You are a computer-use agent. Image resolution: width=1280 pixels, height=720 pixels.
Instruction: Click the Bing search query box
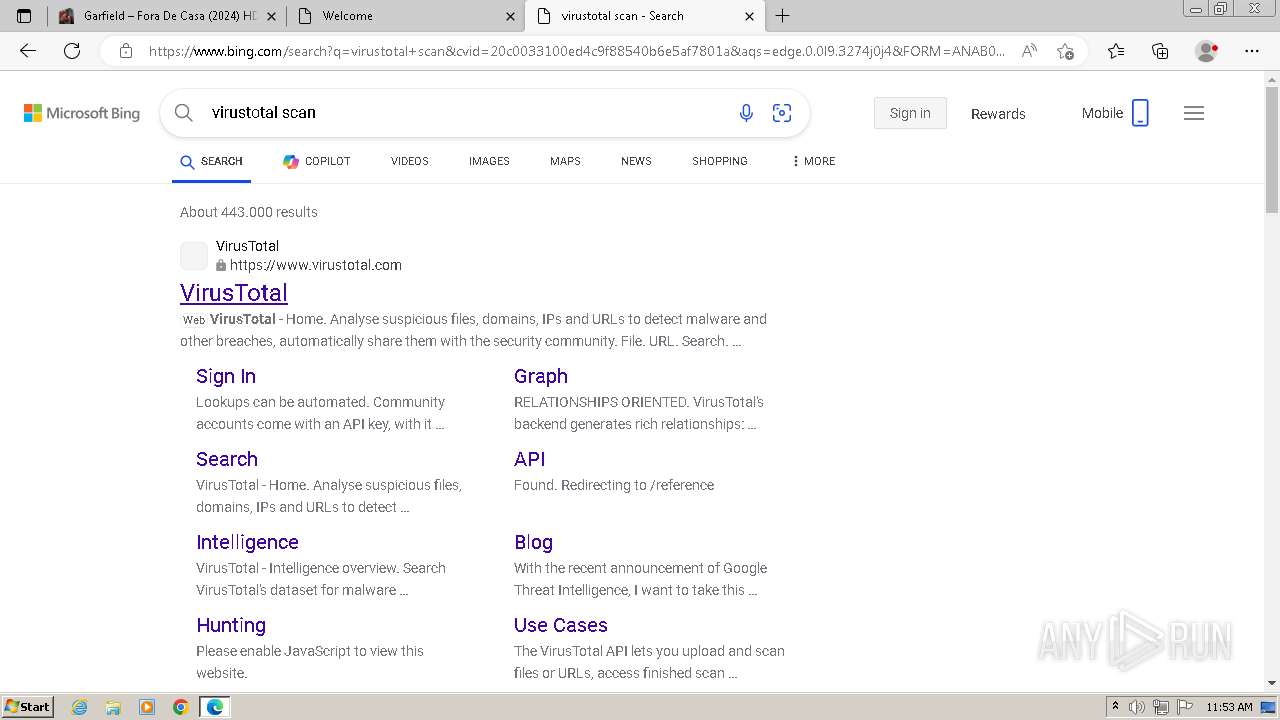465,113
